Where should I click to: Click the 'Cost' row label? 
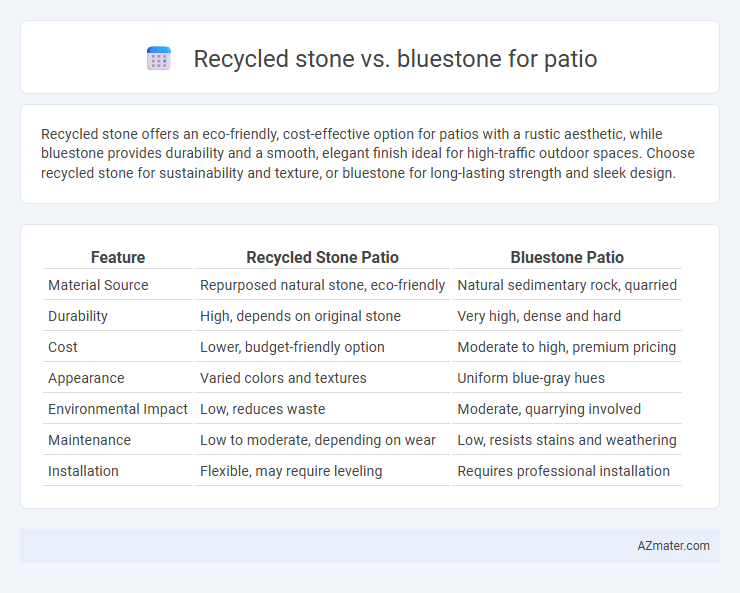point(63,347)
